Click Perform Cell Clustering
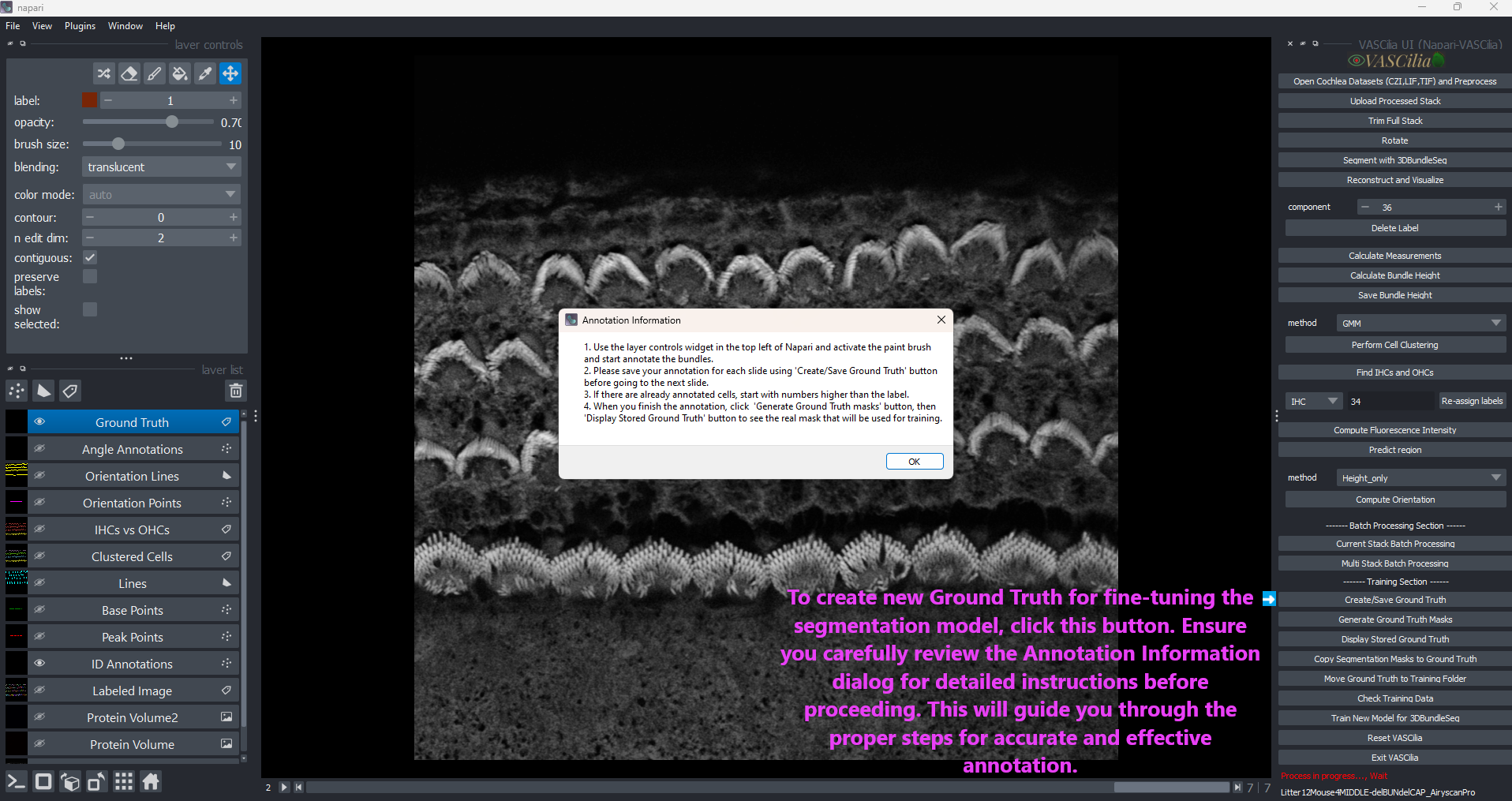The height and width of the screenshot is (801, 1512). (1395, 345)
